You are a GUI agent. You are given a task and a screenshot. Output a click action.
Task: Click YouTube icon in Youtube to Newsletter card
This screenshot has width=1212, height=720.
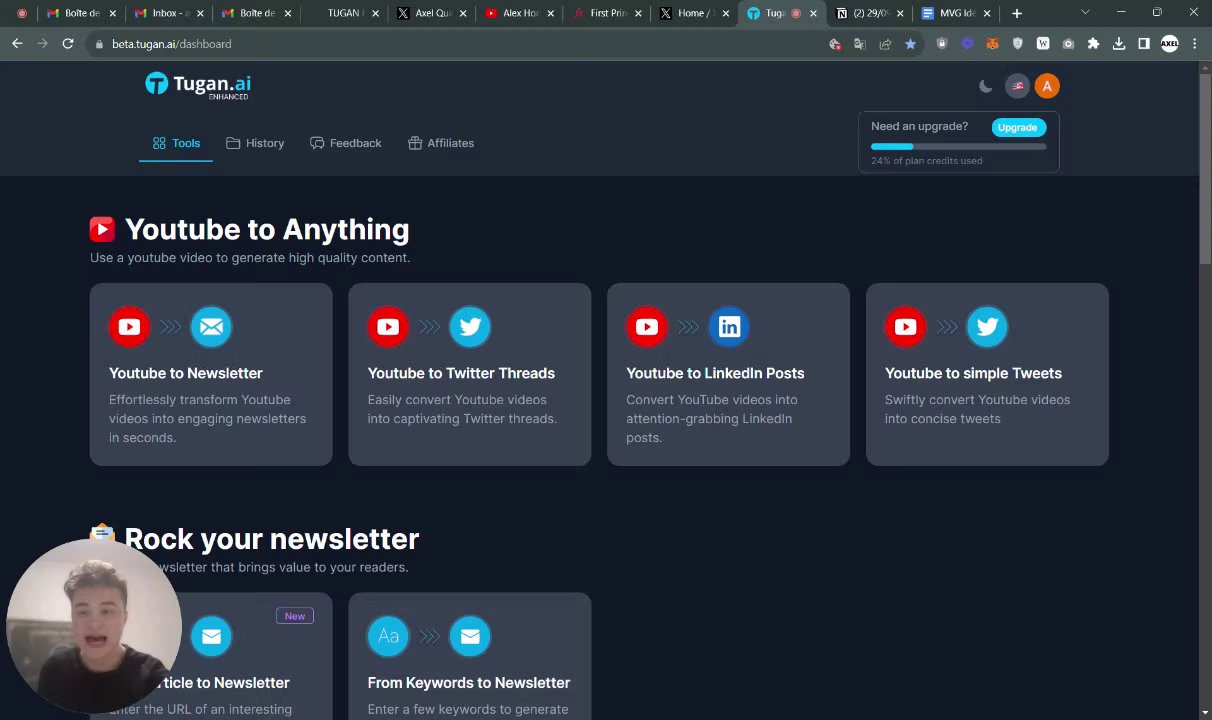[x=129, y=327]
